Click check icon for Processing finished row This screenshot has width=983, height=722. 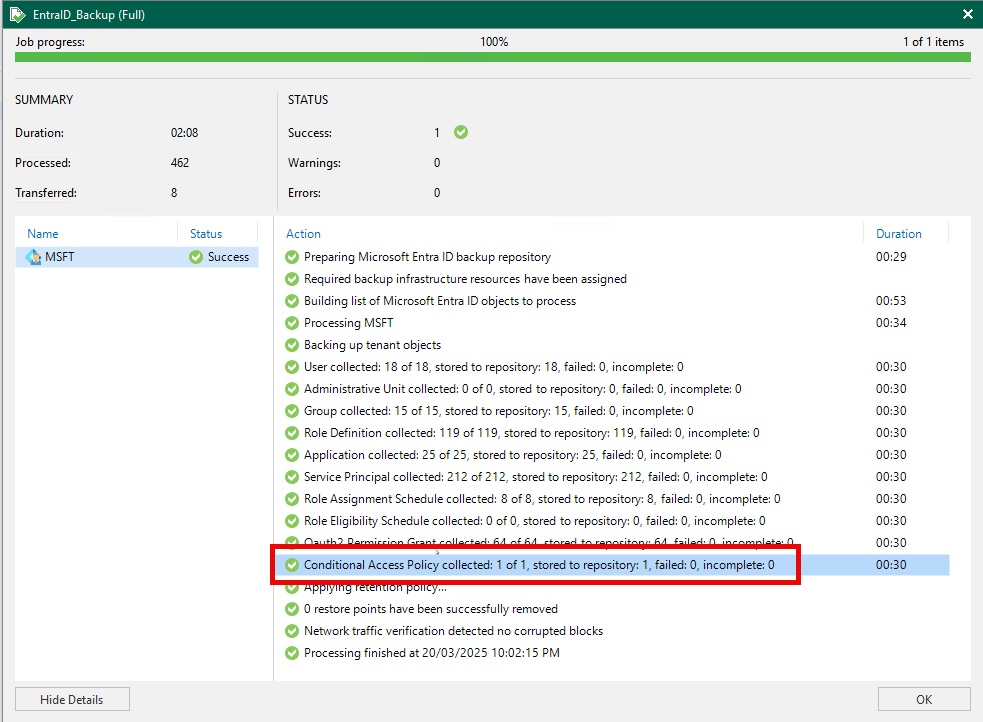[292, 653]
